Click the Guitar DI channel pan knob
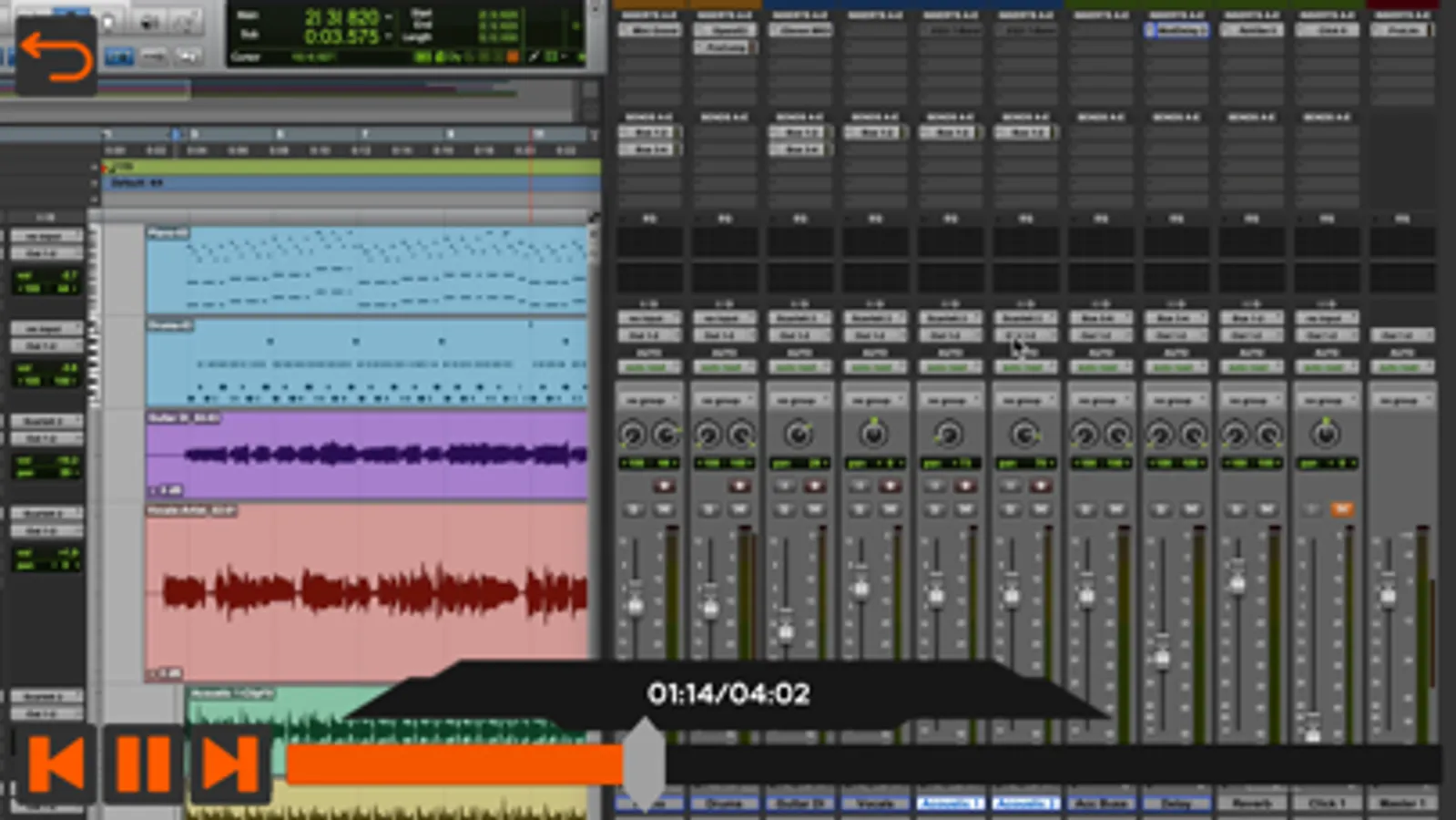Image resolution: width=1456 pixels, height=820 pixels. [799, 435]
